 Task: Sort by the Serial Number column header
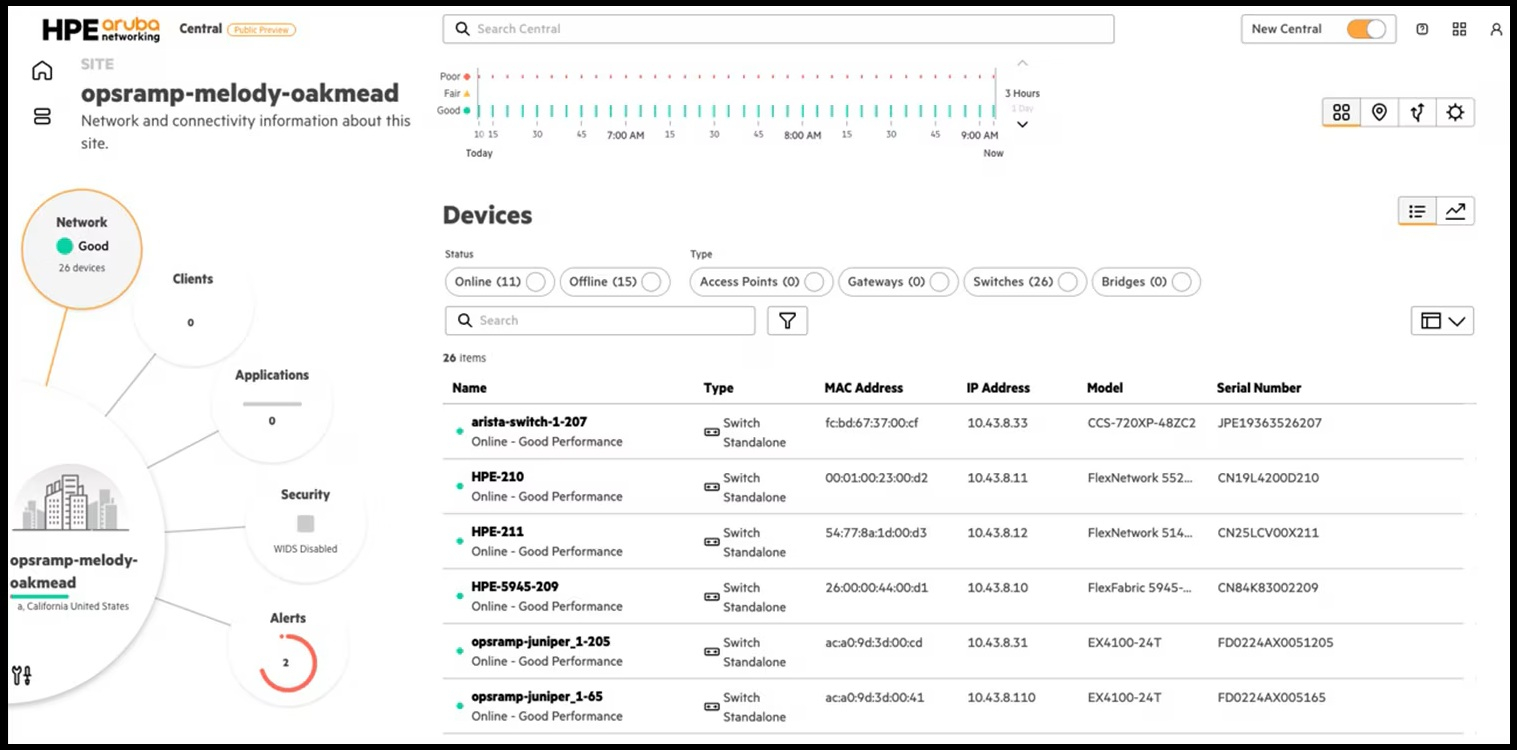pos(1259,388)
